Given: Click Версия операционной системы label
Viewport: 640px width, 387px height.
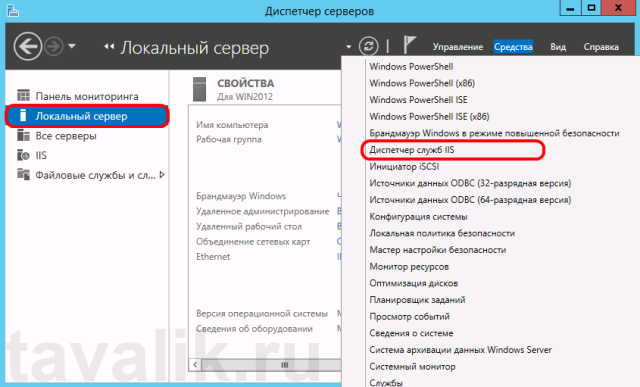Looking at the screenshot, I should coord(262,314).
